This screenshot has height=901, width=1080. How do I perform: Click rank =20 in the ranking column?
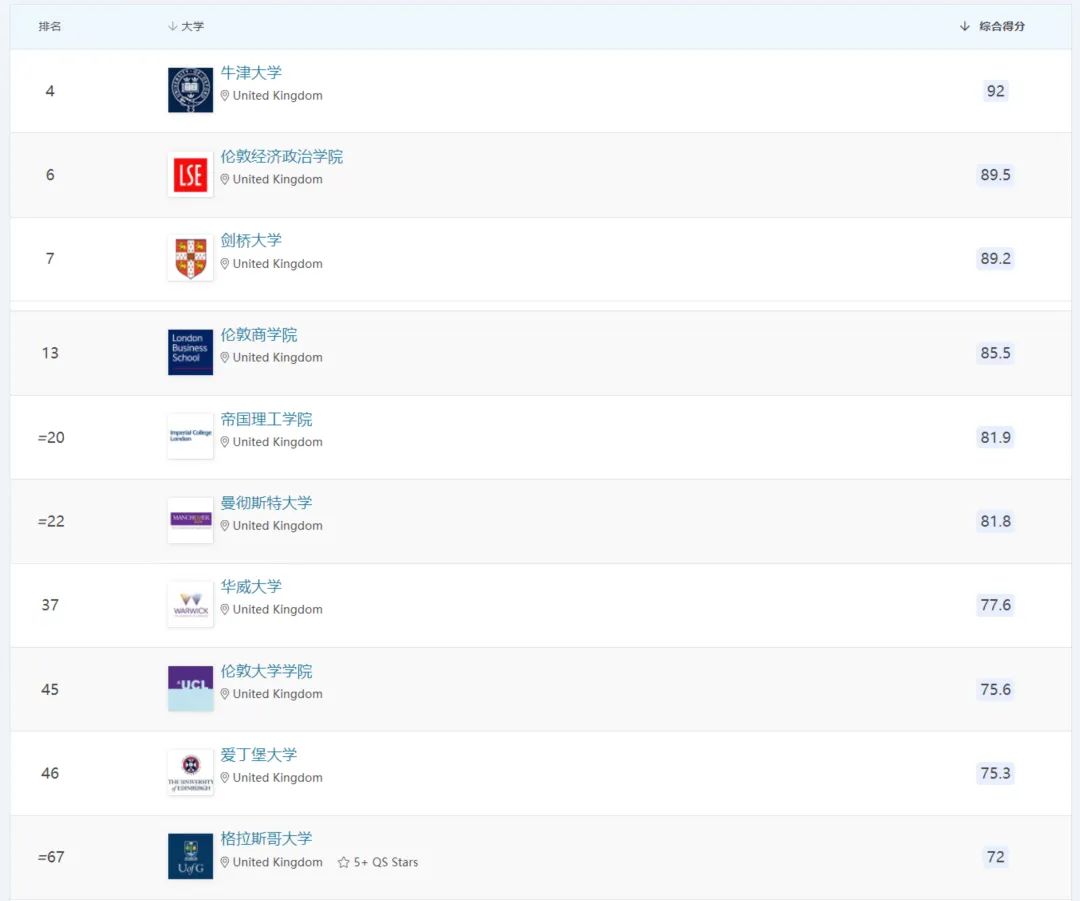(x=51, y=437)
